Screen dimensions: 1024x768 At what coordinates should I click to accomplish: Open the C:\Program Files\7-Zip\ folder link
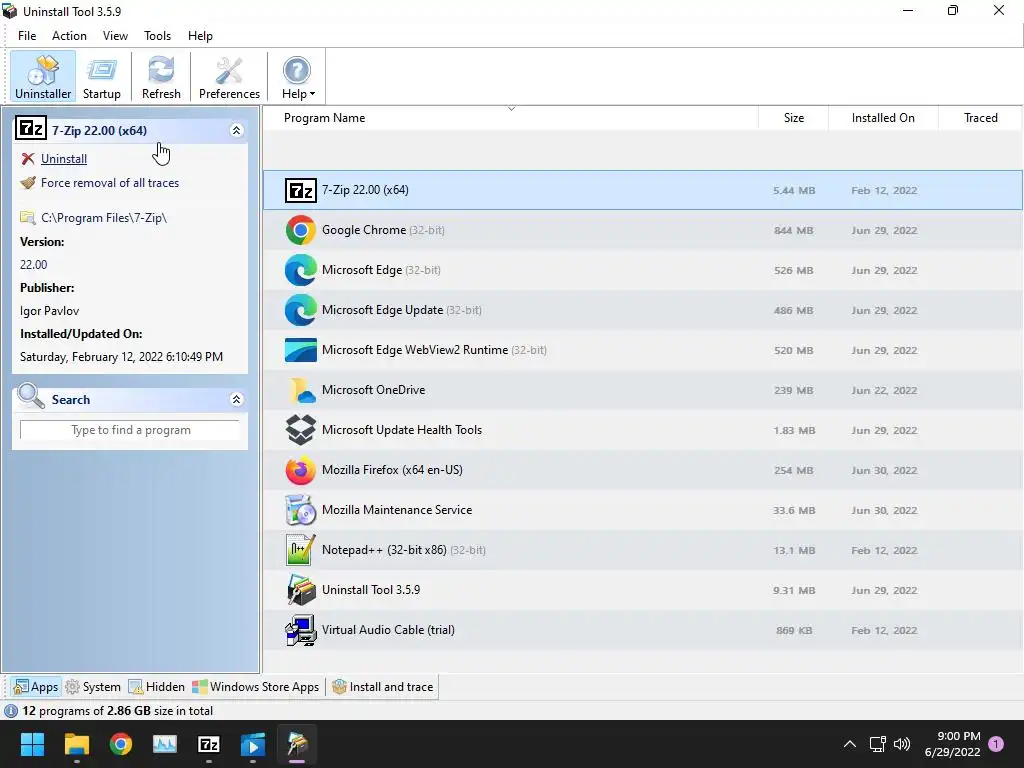pos(104,218)
